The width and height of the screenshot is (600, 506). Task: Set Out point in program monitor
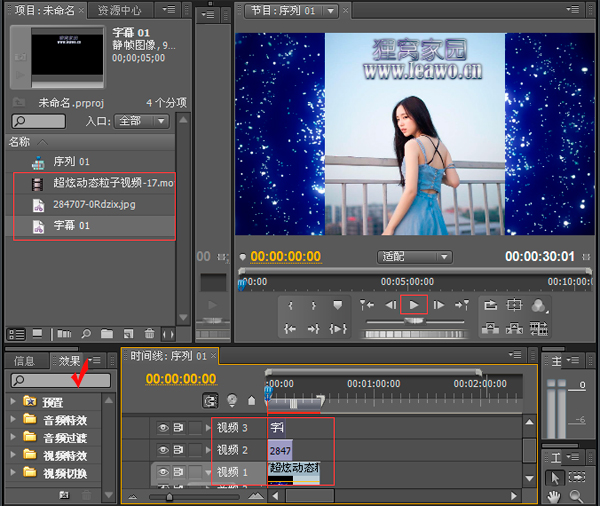[313, 305]
